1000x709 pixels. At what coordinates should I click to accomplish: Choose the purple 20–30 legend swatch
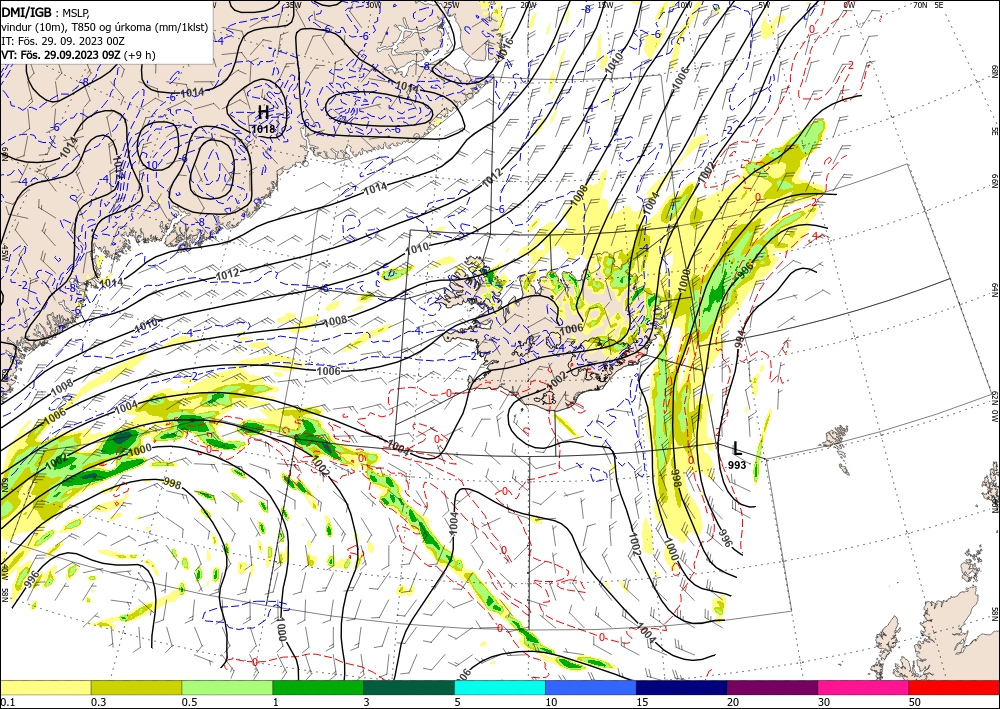[772, 687]
